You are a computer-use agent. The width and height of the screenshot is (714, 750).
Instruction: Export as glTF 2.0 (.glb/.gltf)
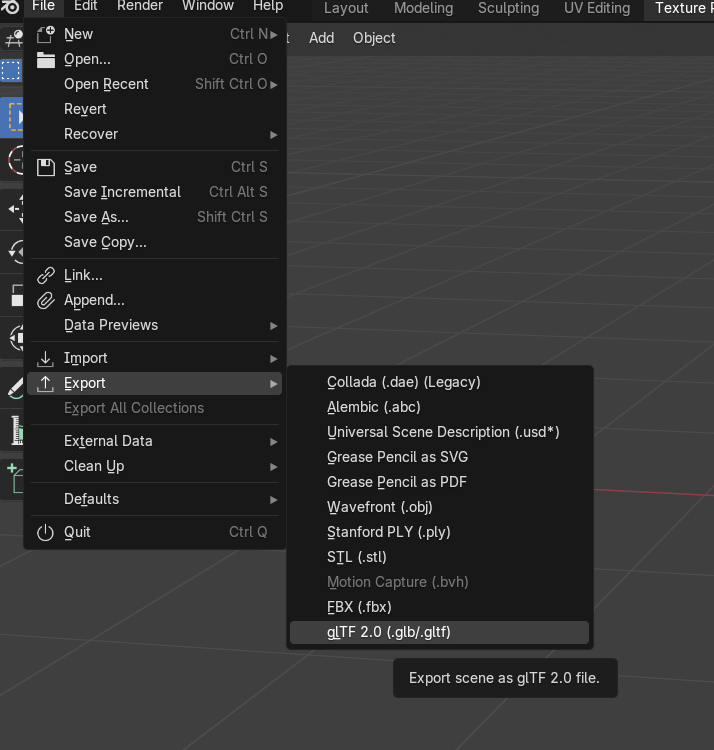(x=439, y=632)
